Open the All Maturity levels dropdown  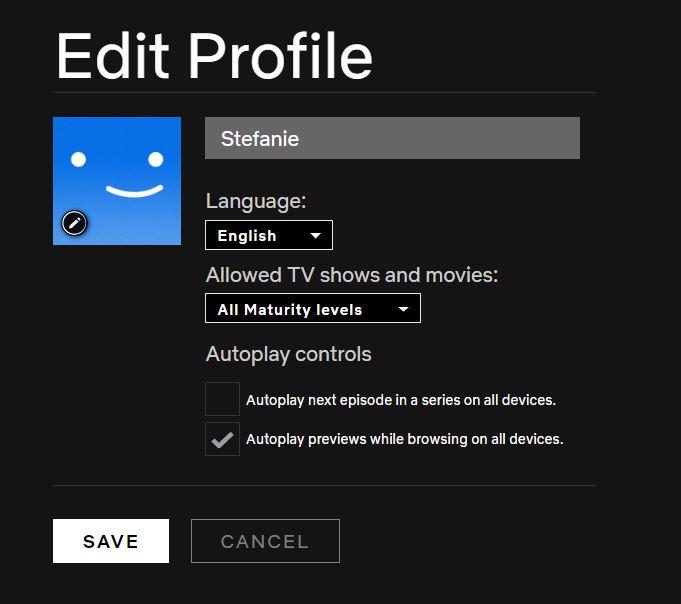(313, 308)
